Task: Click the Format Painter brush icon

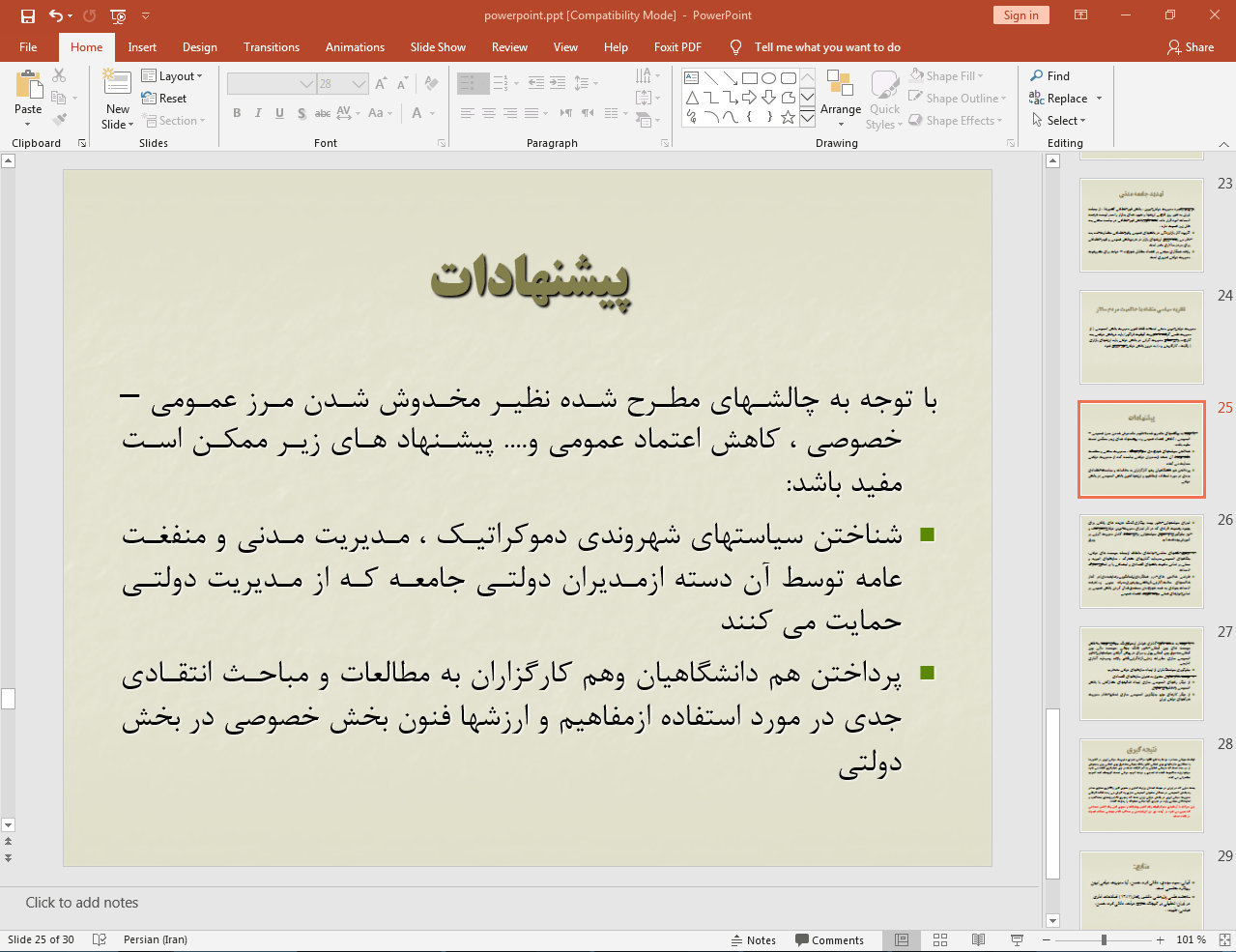Action: [59, 120]
